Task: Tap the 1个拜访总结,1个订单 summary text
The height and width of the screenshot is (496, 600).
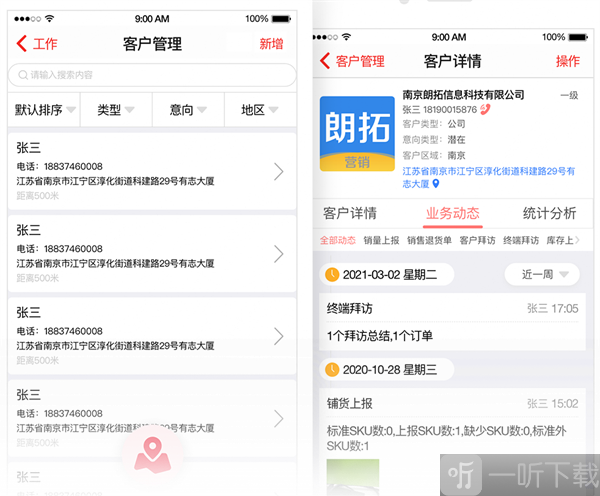Action: tap(380, 336)
